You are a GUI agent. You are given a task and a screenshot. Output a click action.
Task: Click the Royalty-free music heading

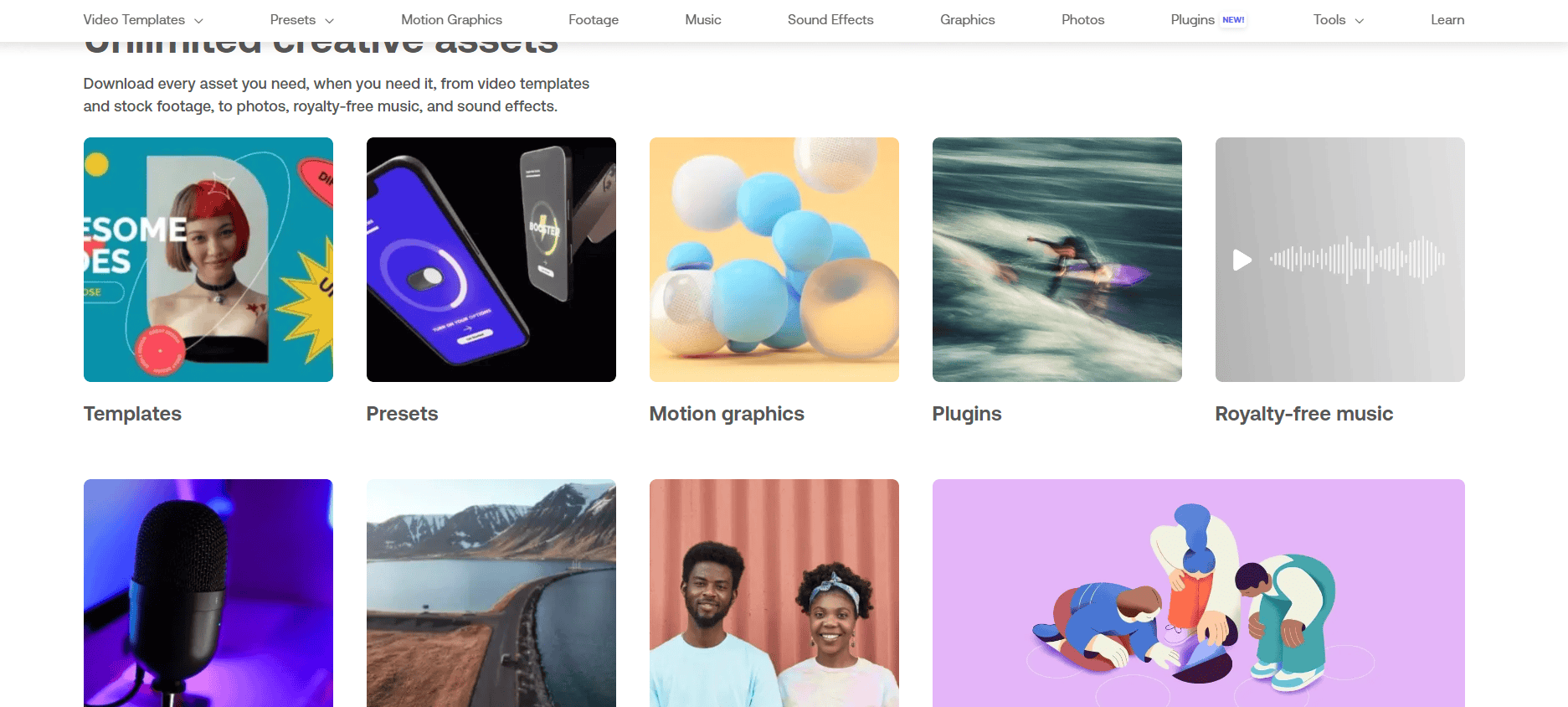pyautogui.click(x=1304, y=414)
